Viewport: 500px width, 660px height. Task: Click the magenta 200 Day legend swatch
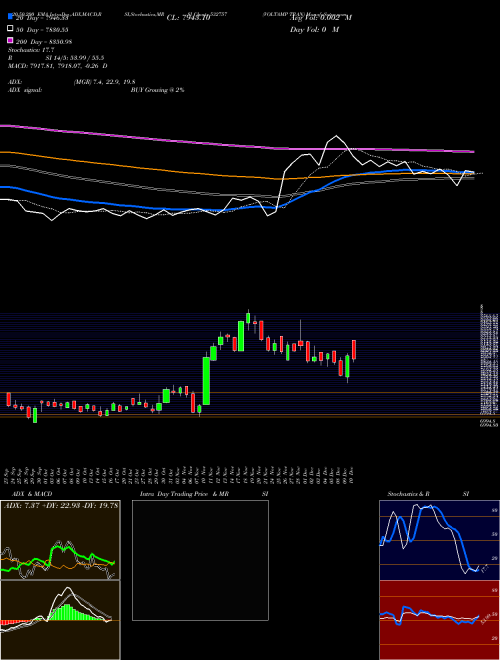point(10,40)
